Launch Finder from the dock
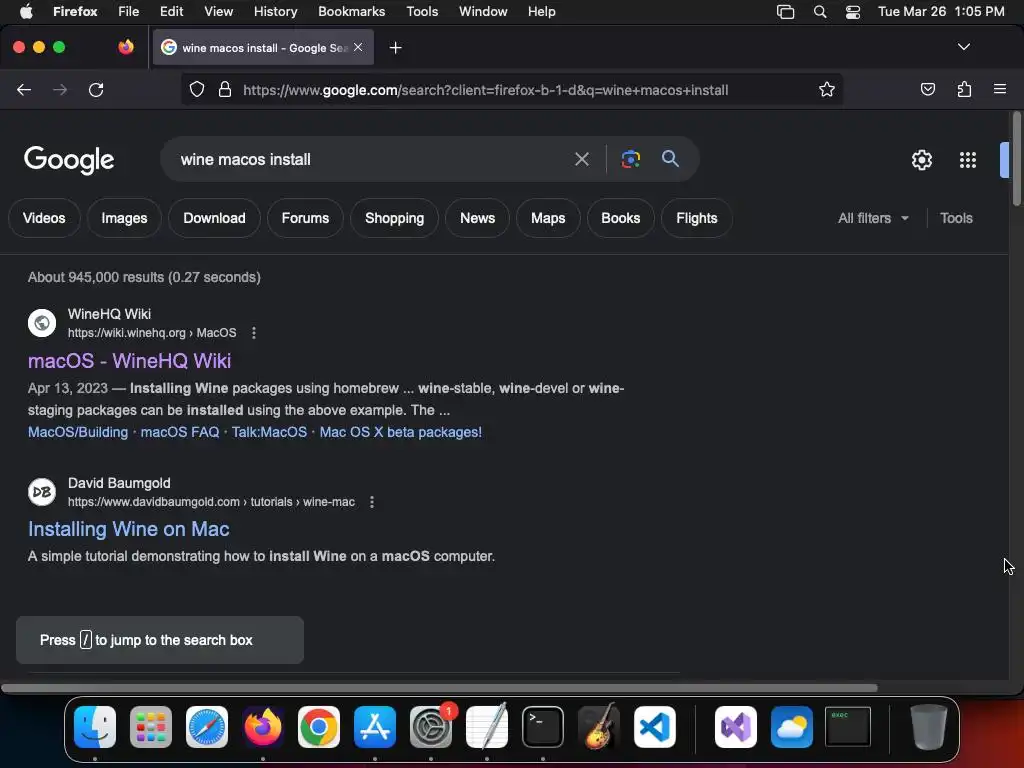 (95, 727)
